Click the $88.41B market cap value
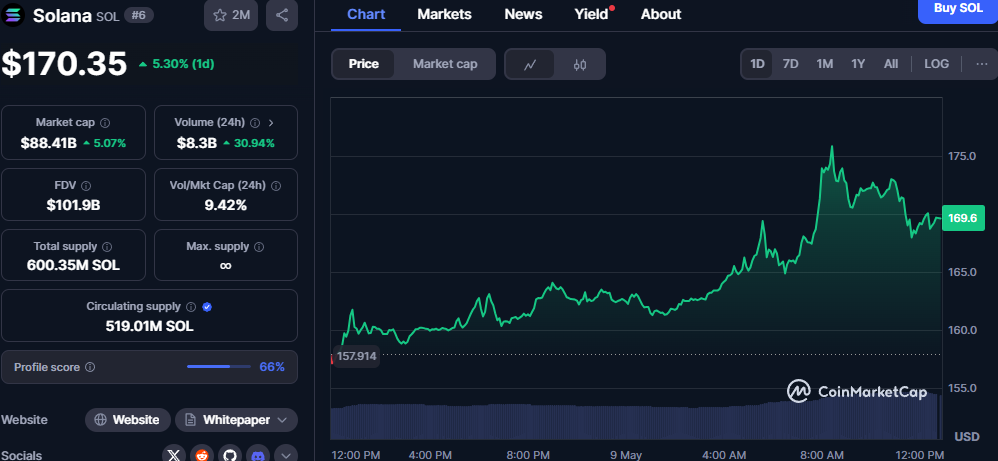The height and width of the screenshot is (461, 998). pyautogui.click(x=48, y=143)
